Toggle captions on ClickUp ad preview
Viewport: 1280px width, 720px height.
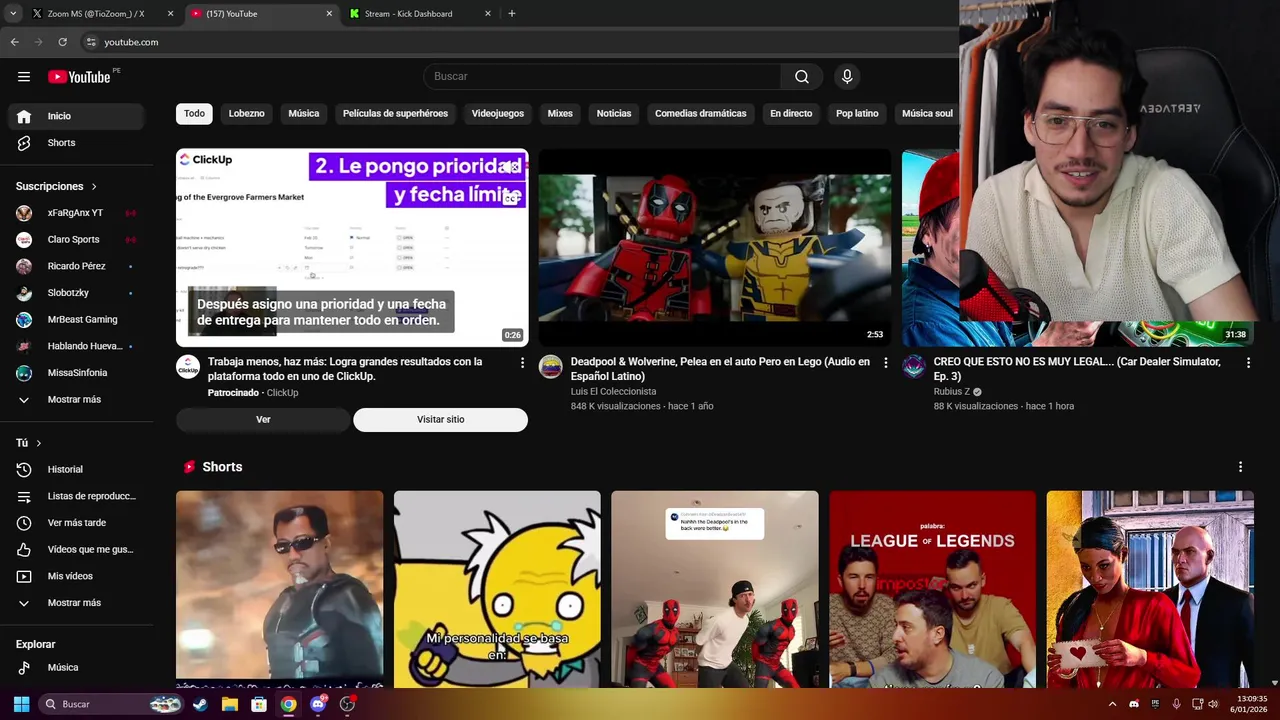[x=511, y=198]
